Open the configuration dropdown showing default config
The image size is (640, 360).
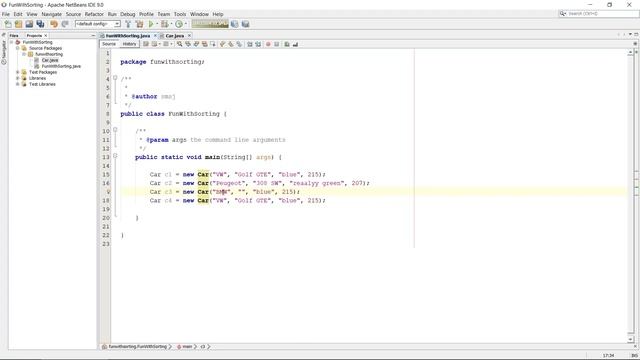coord(98,24)
